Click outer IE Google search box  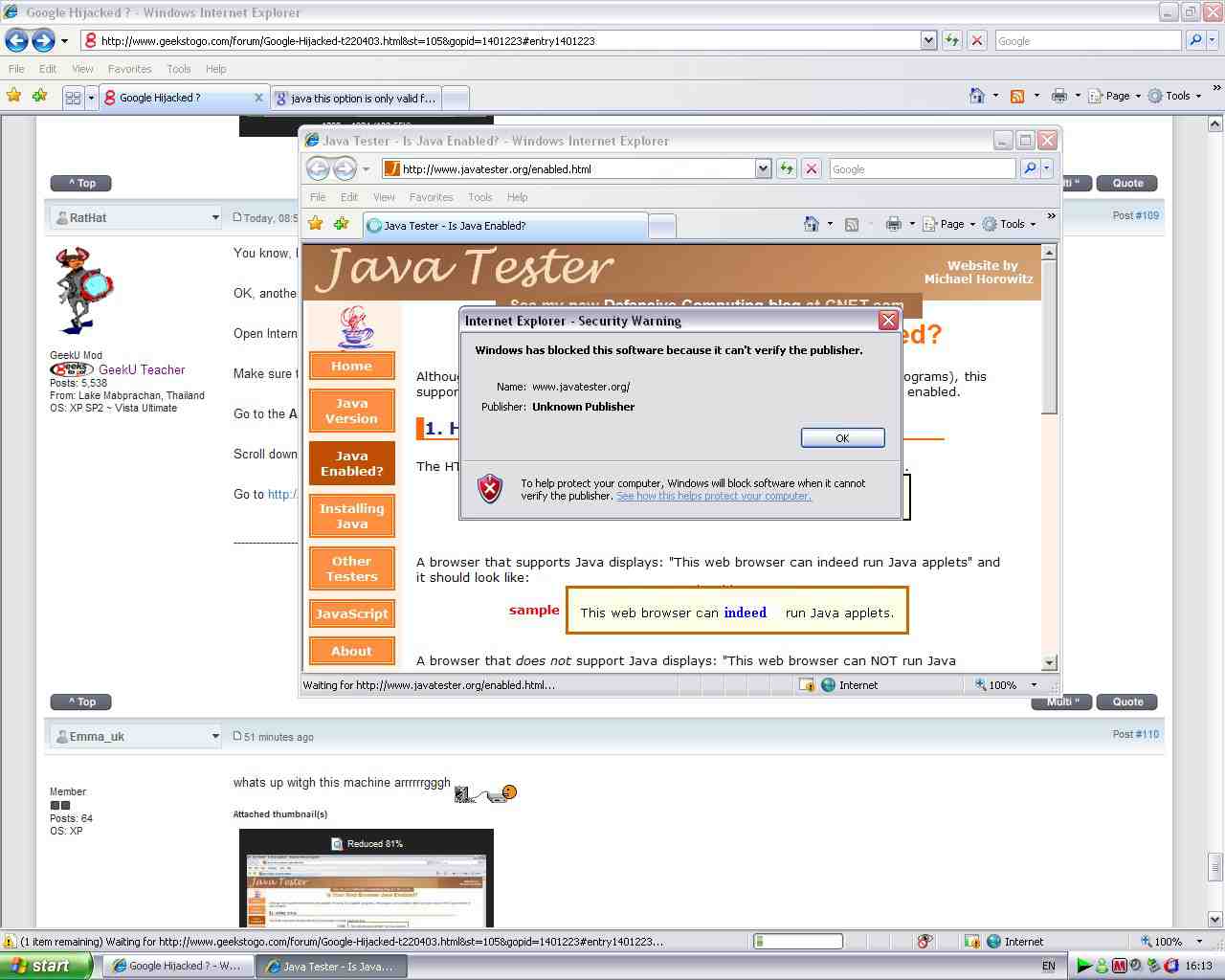pyautogui.click(x=1087, y=41)
